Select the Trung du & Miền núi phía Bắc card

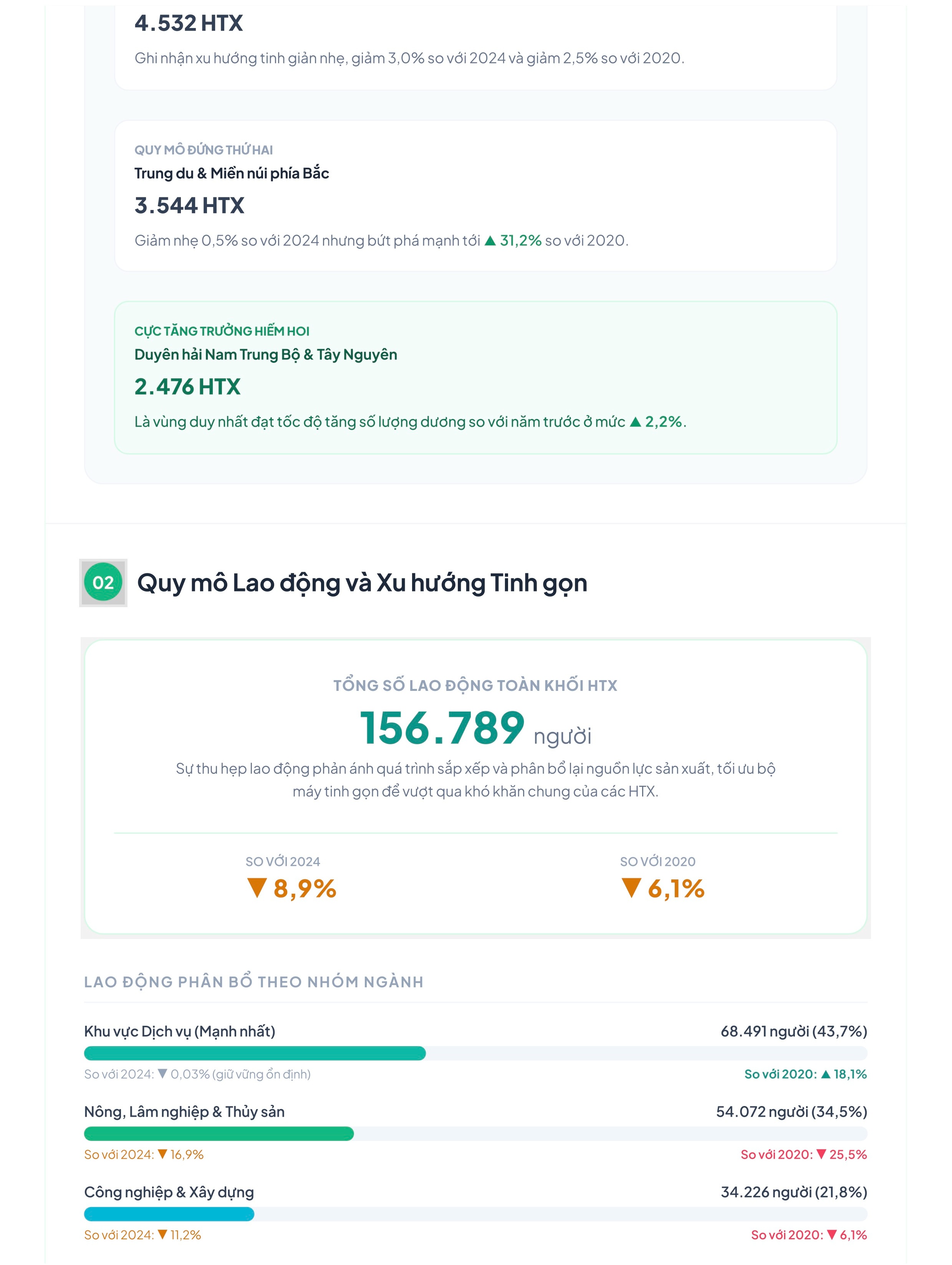(x=476, y=195)
